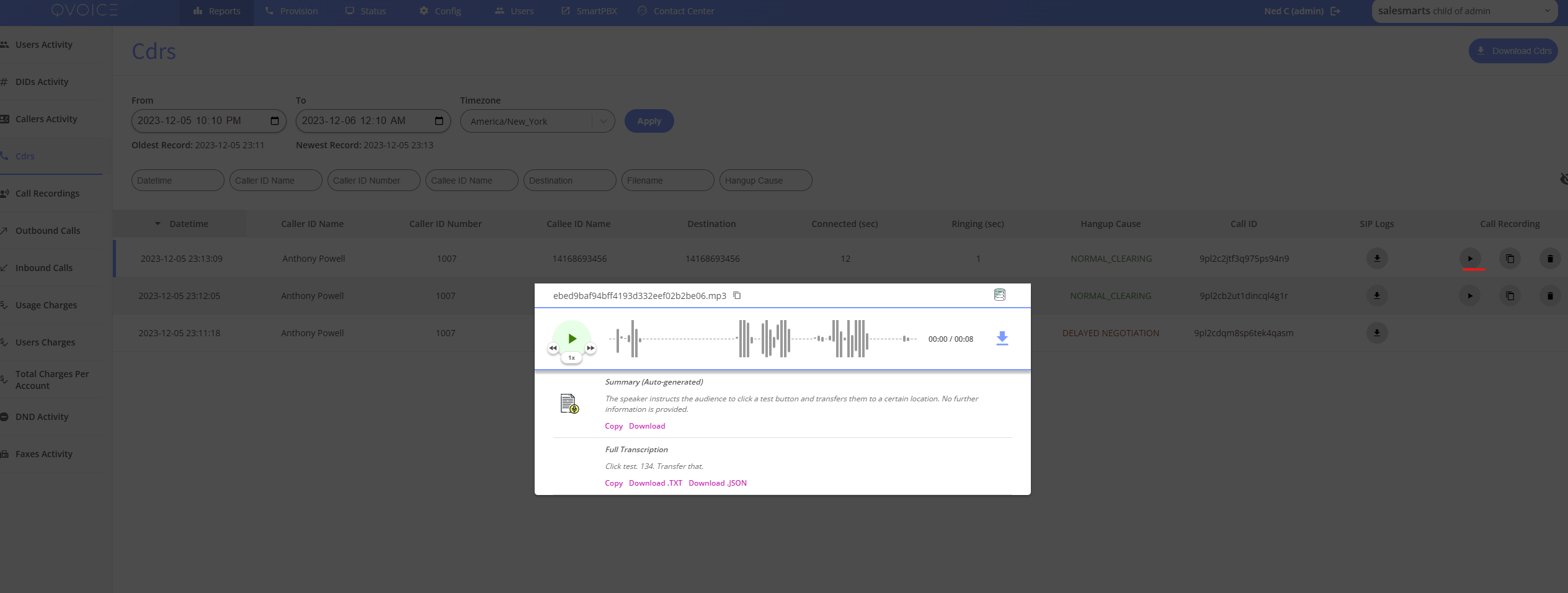Click the fast-forward button in audio player

[x=590, y=349]
